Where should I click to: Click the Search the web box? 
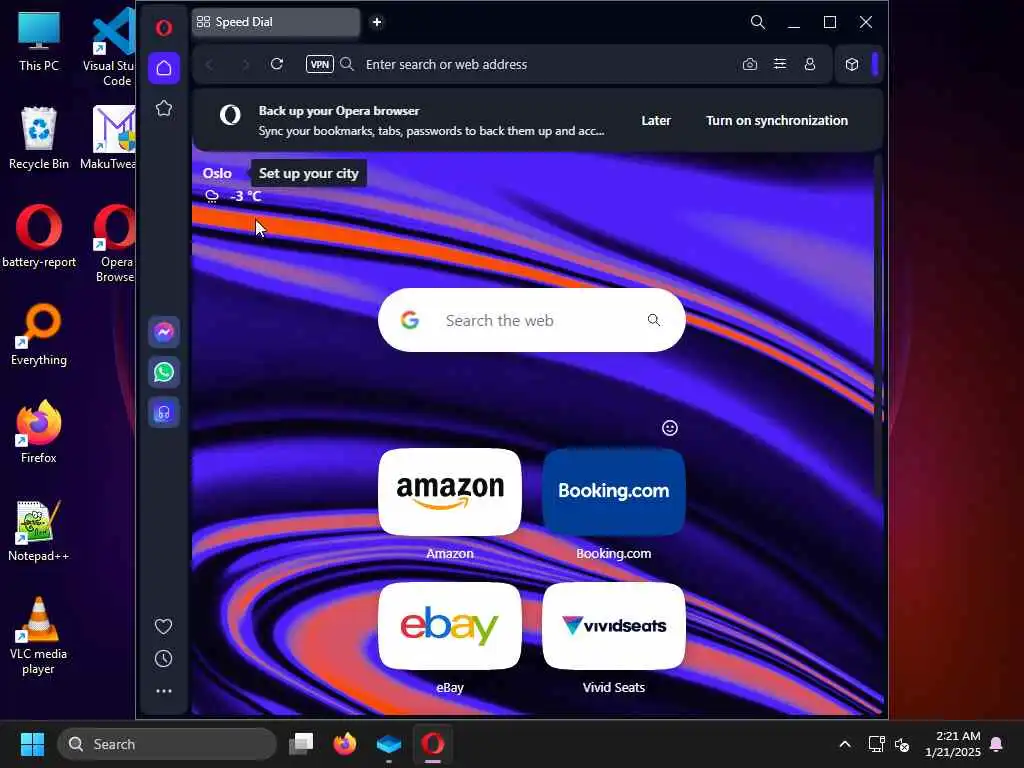532,320
